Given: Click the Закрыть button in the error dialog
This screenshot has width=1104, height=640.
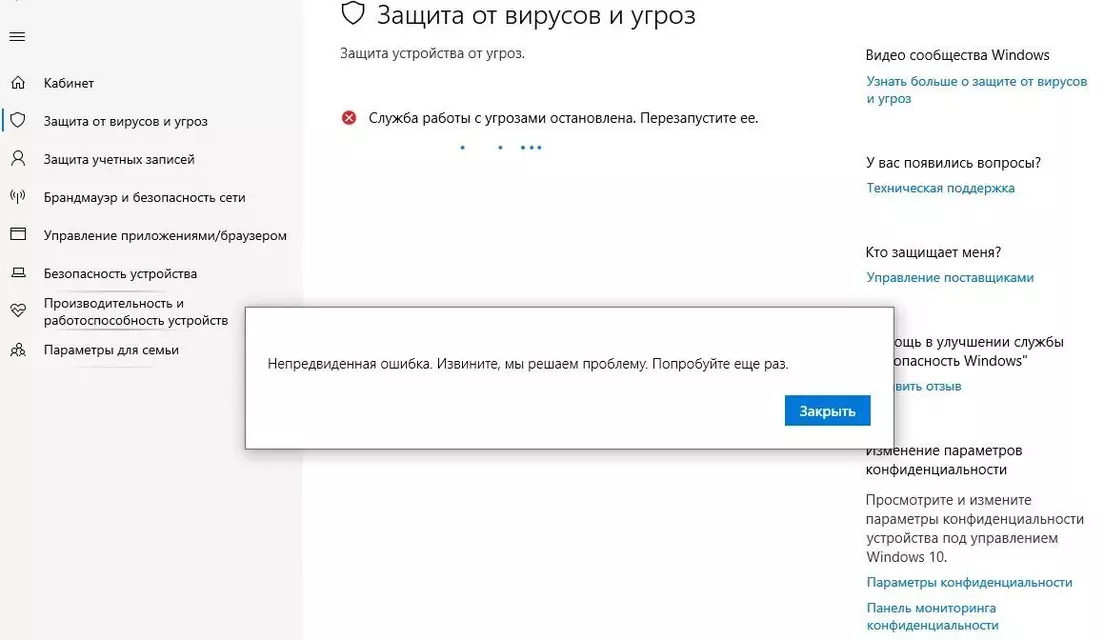Looking at the screenshot, I should click(x=827, y=410).
